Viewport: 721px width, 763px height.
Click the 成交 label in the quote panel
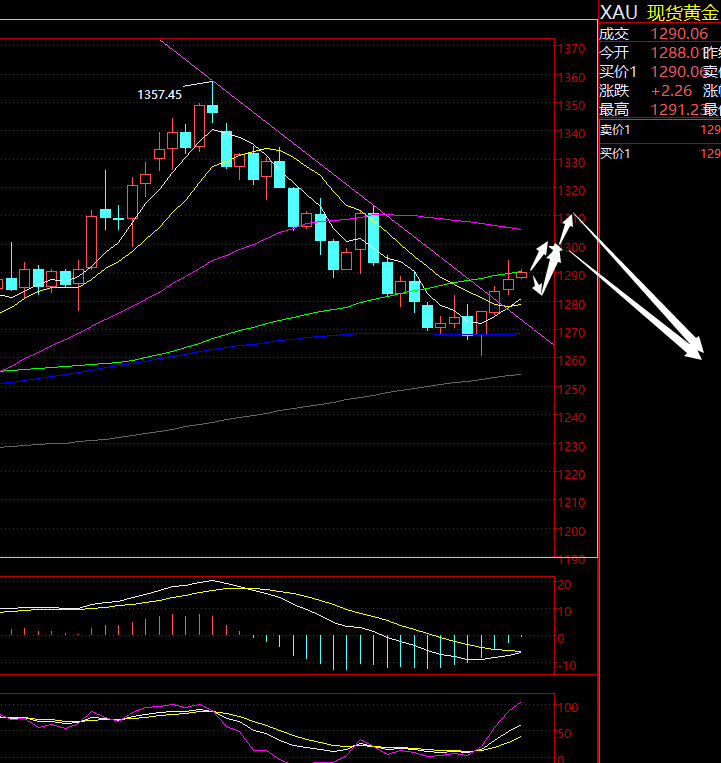click(614, 34)
